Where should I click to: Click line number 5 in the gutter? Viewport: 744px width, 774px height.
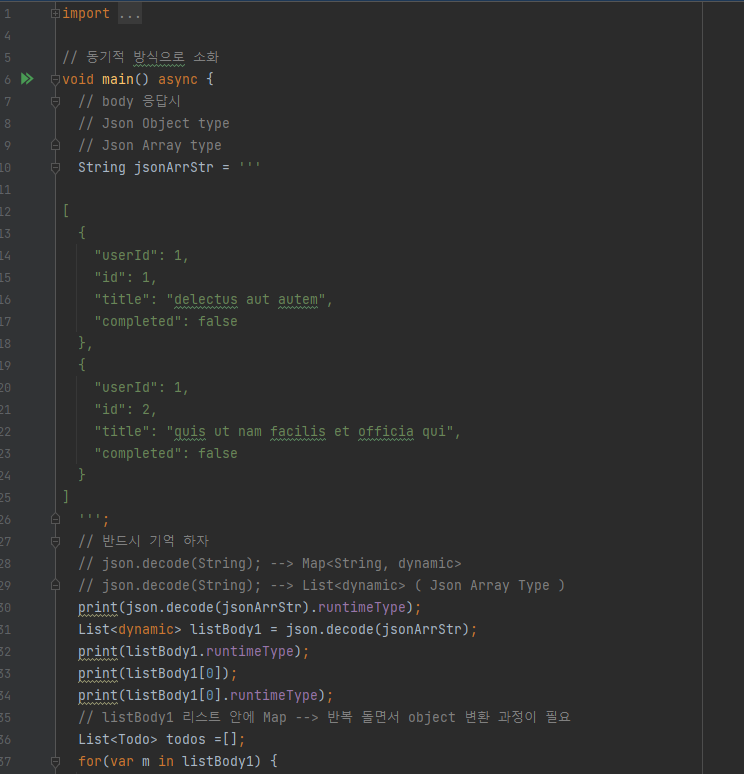coord(7,58)
